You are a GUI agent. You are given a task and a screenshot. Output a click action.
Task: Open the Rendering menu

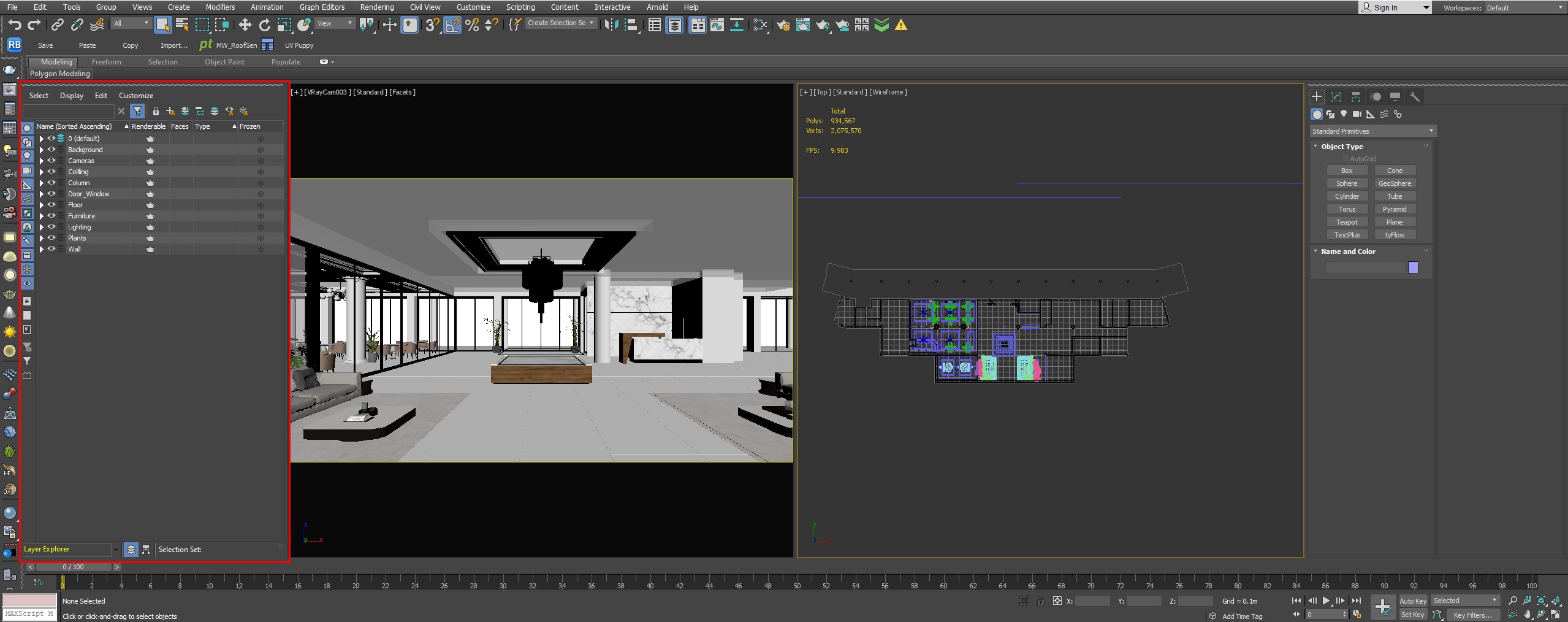point(376,7)
